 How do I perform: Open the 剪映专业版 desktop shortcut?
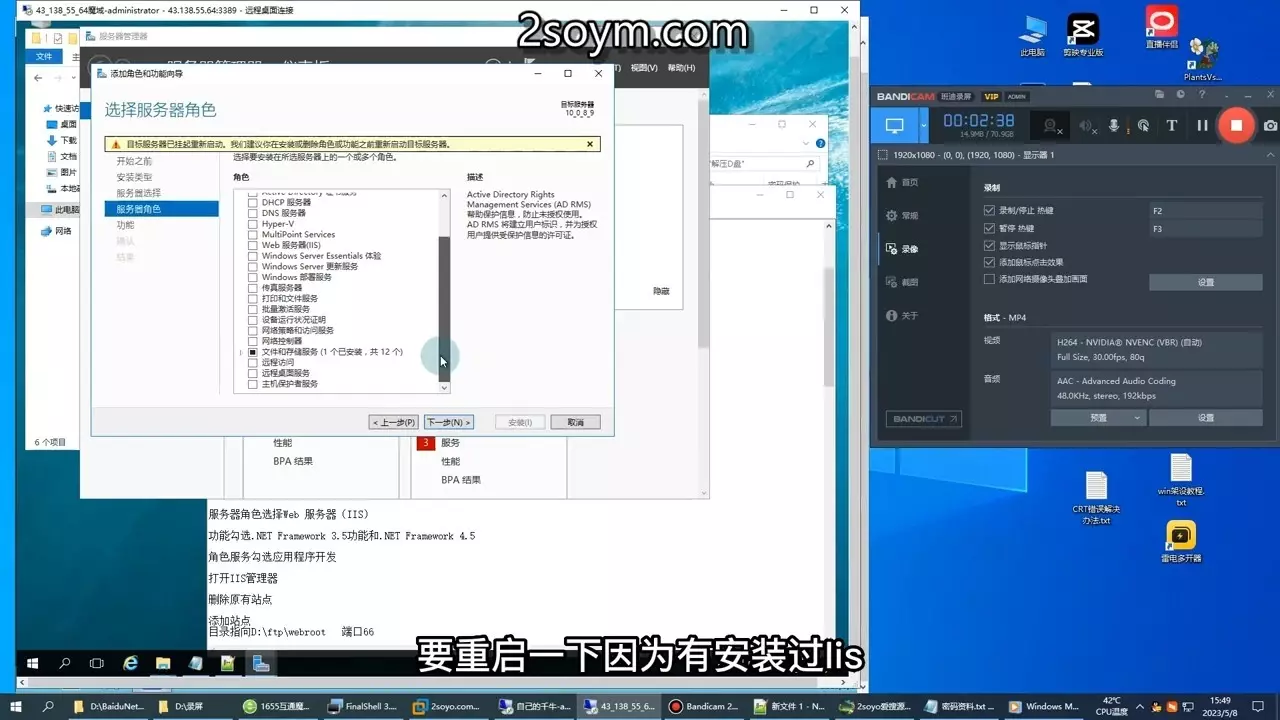point(1083,36)
